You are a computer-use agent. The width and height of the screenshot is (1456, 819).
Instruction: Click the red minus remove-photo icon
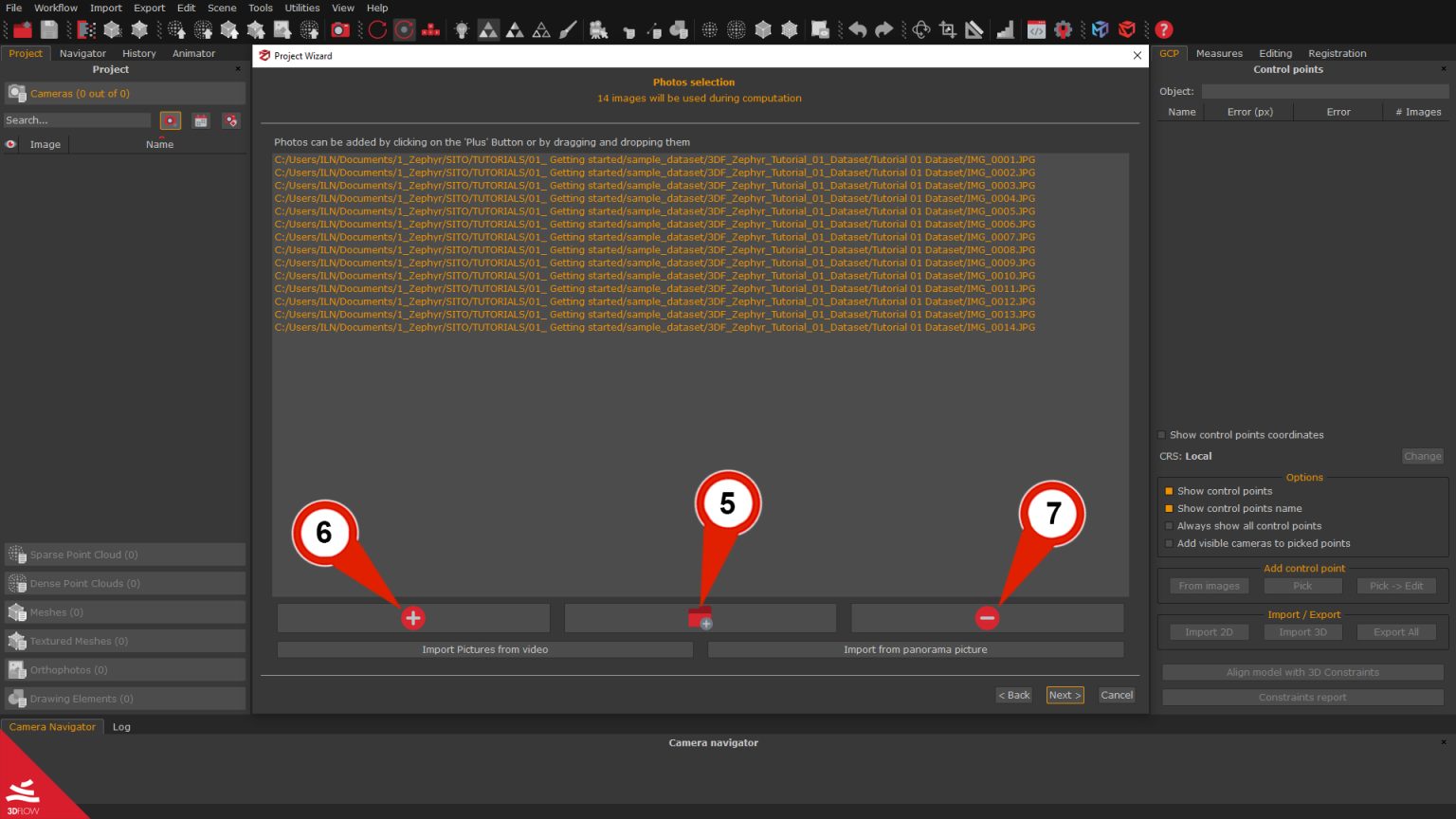coord(987,618)
